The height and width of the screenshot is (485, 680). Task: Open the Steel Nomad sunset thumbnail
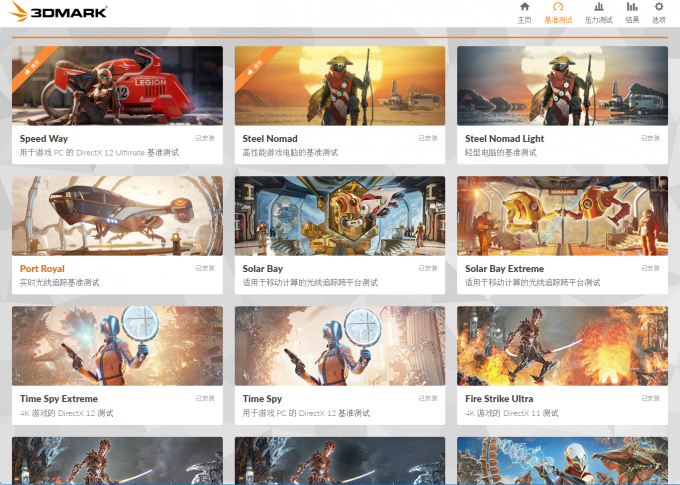coord(340,86)
